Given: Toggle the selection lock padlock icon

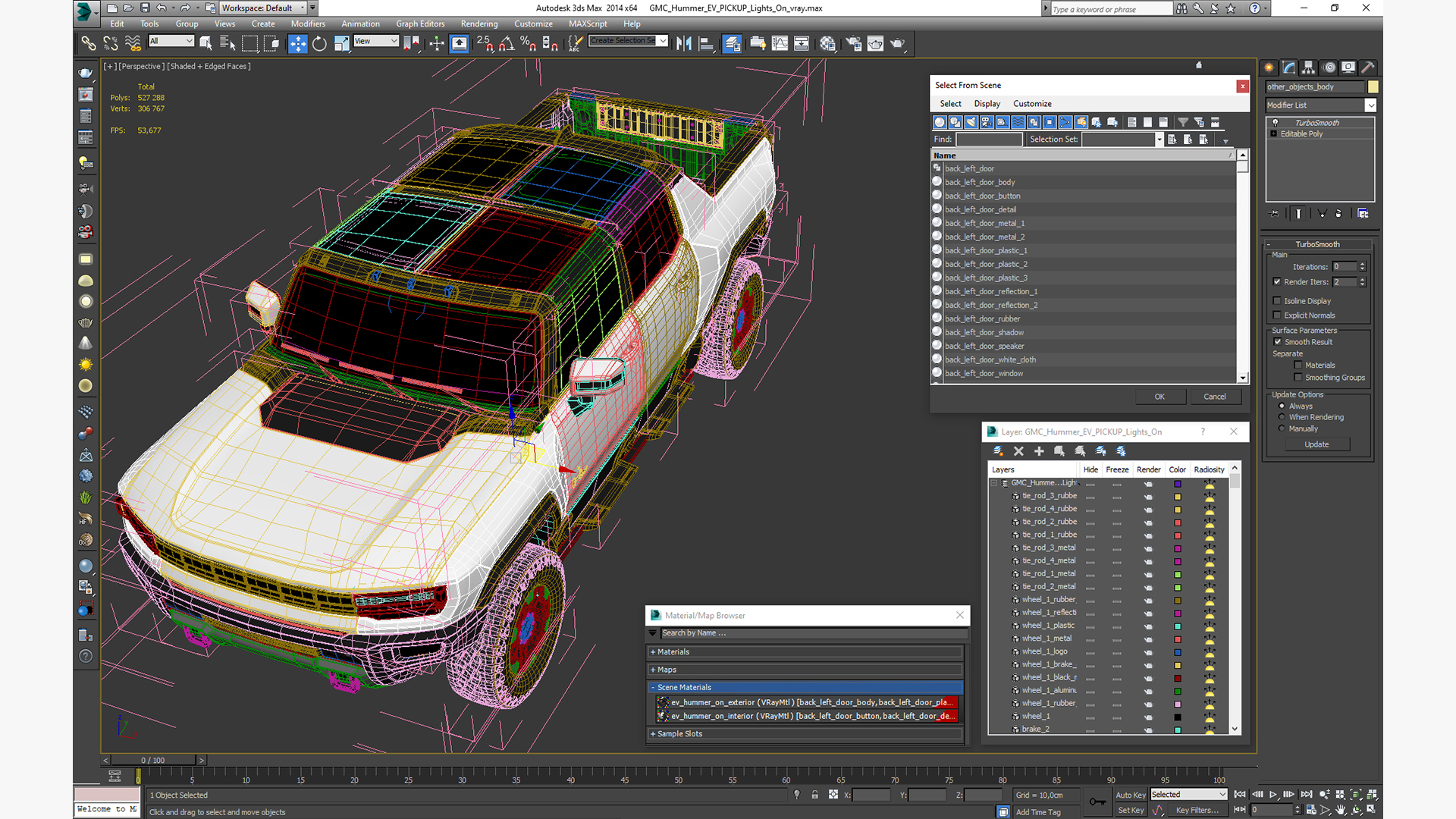Looking at the screenshot, I should (x=814, y=795).
